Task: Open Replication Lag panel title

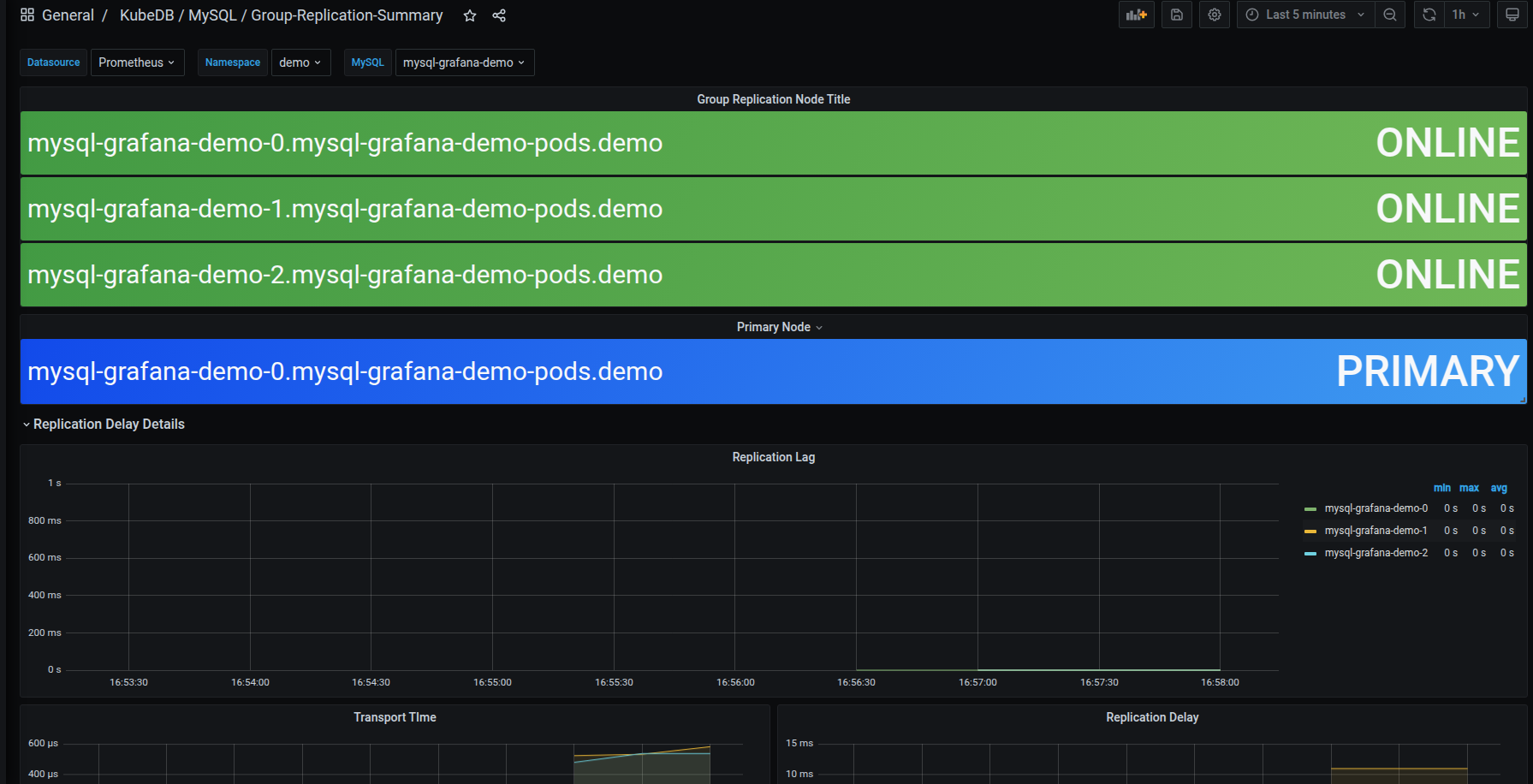Action: (774, 457)
